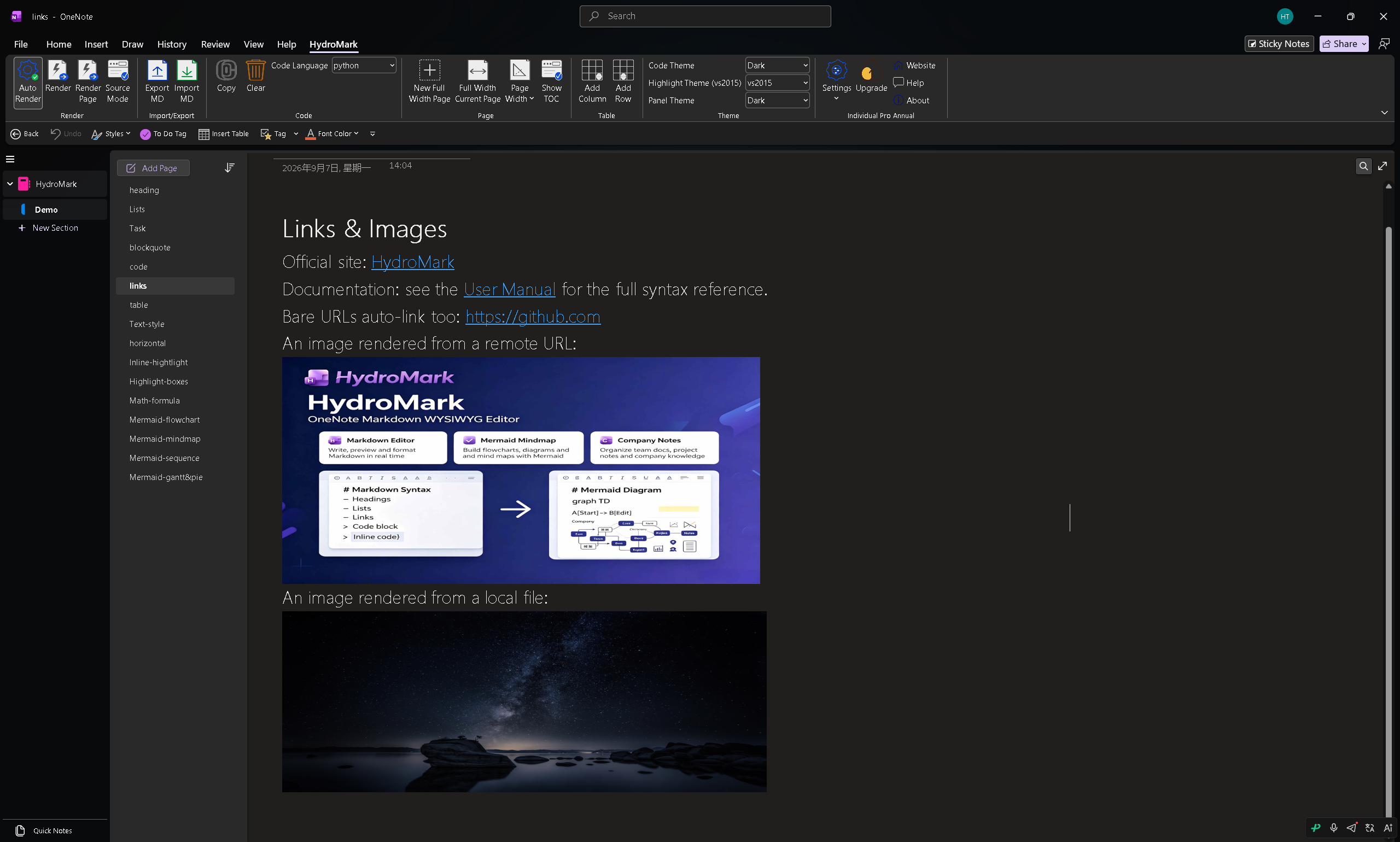Open the Styles dropdown

click(110, 134)
